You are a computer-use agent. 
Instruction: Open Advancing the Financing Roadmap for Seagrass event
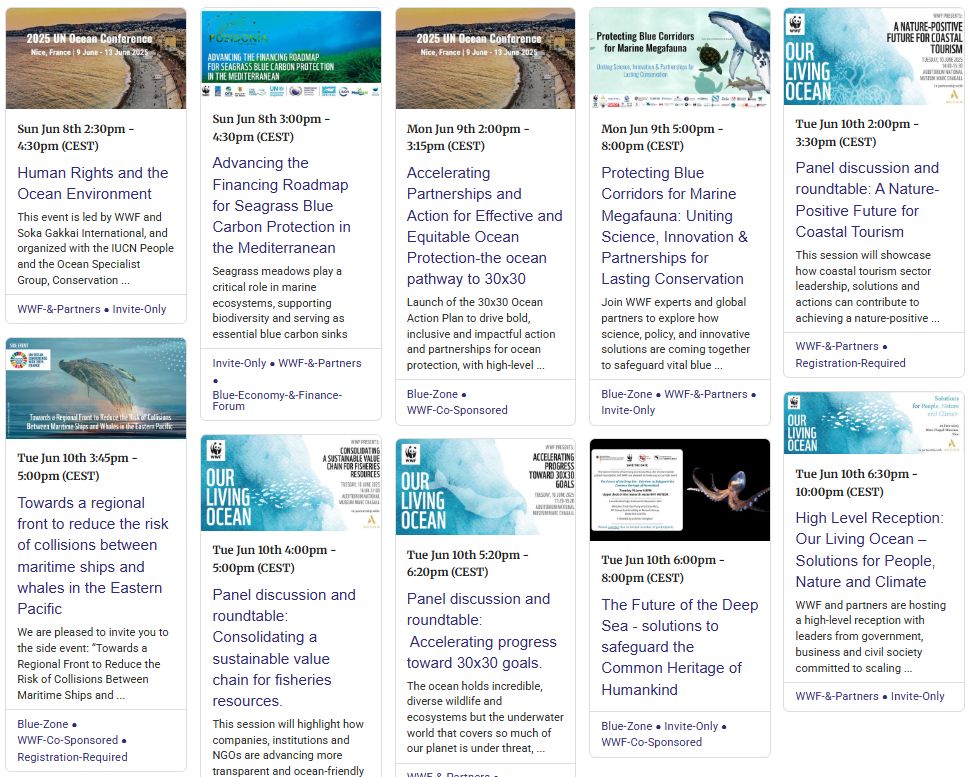click(x=281, y=205)
